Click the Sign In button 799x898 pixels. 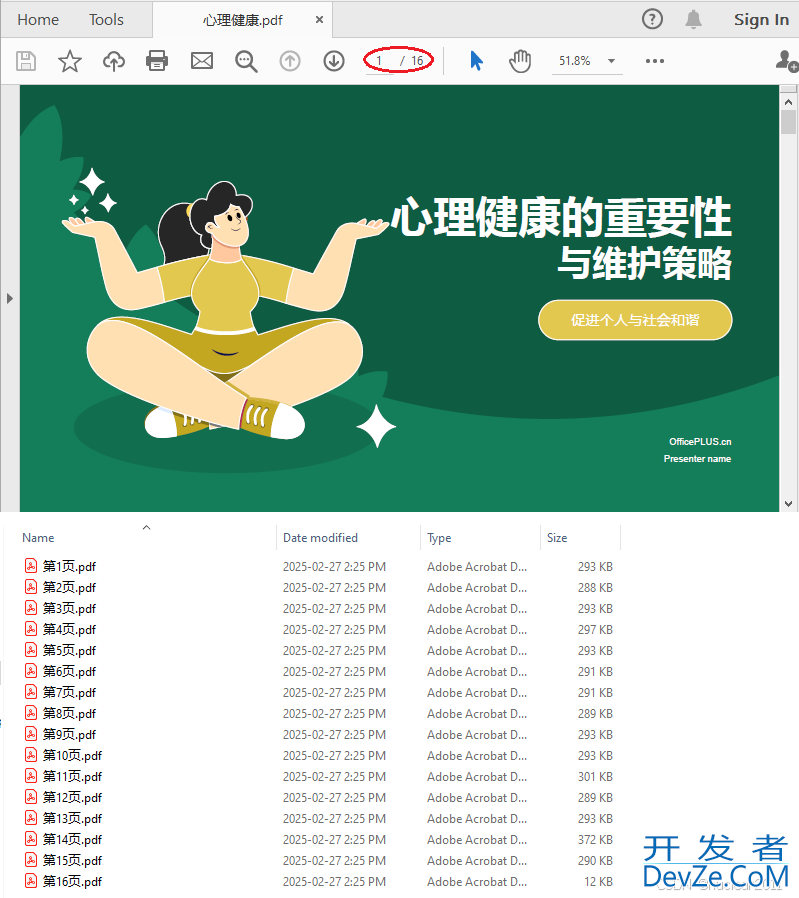[x=761, y=20]
